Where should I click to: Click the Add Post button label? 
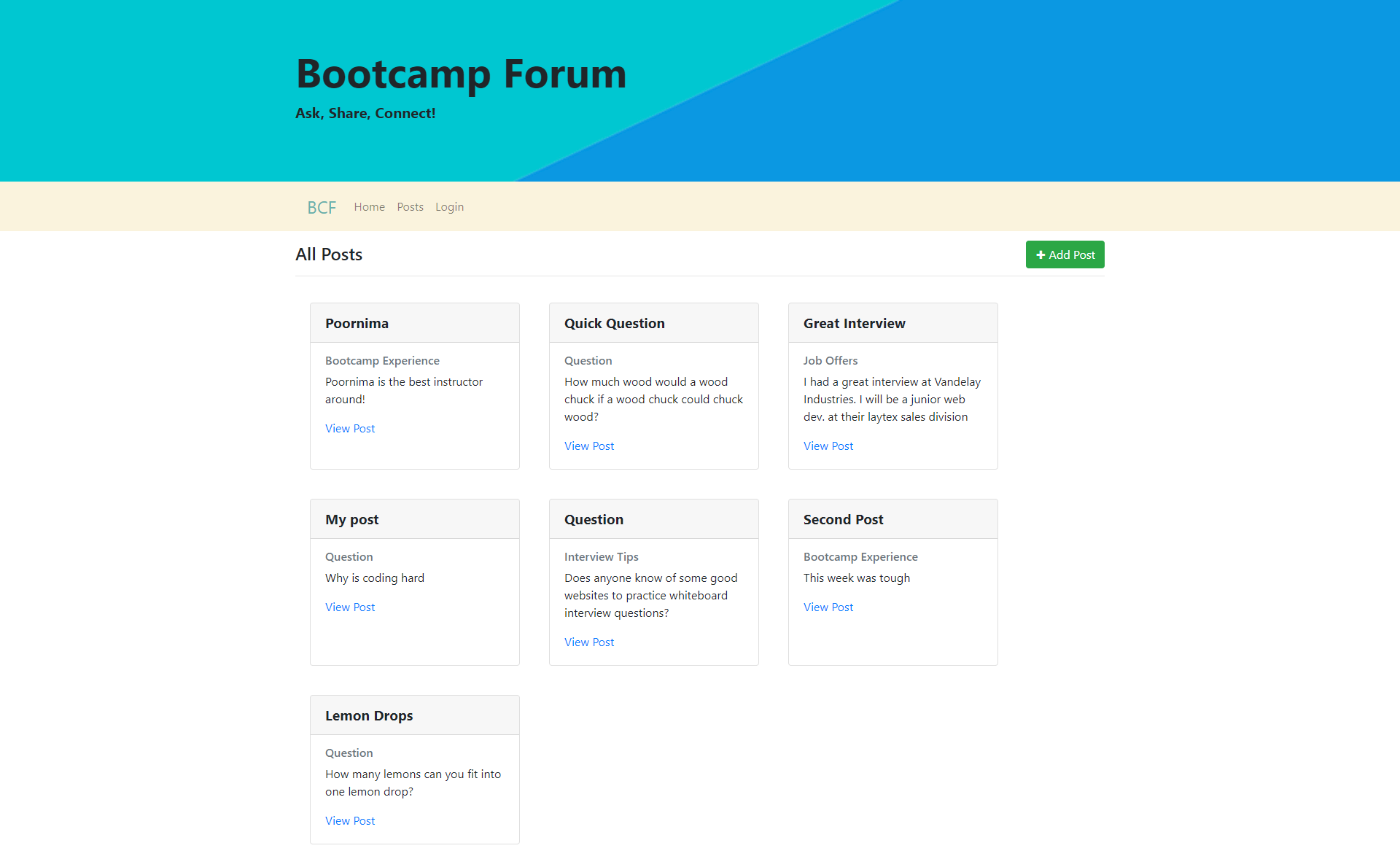pos(1072,254)
